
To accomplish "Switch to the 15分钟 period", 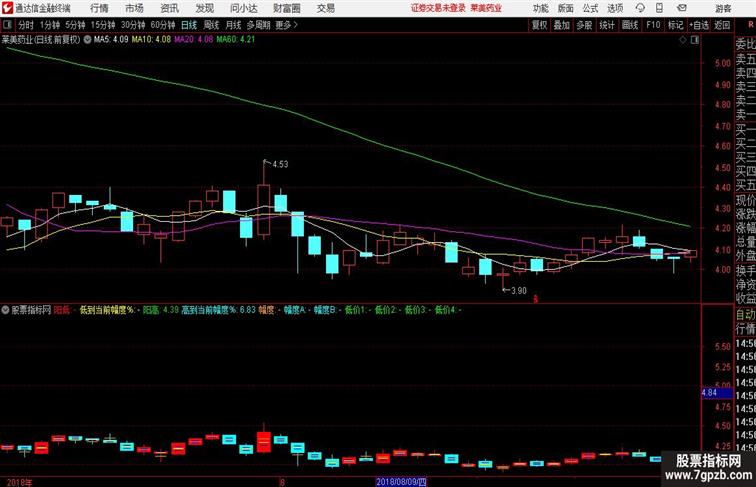I will (x=103, y=25).
